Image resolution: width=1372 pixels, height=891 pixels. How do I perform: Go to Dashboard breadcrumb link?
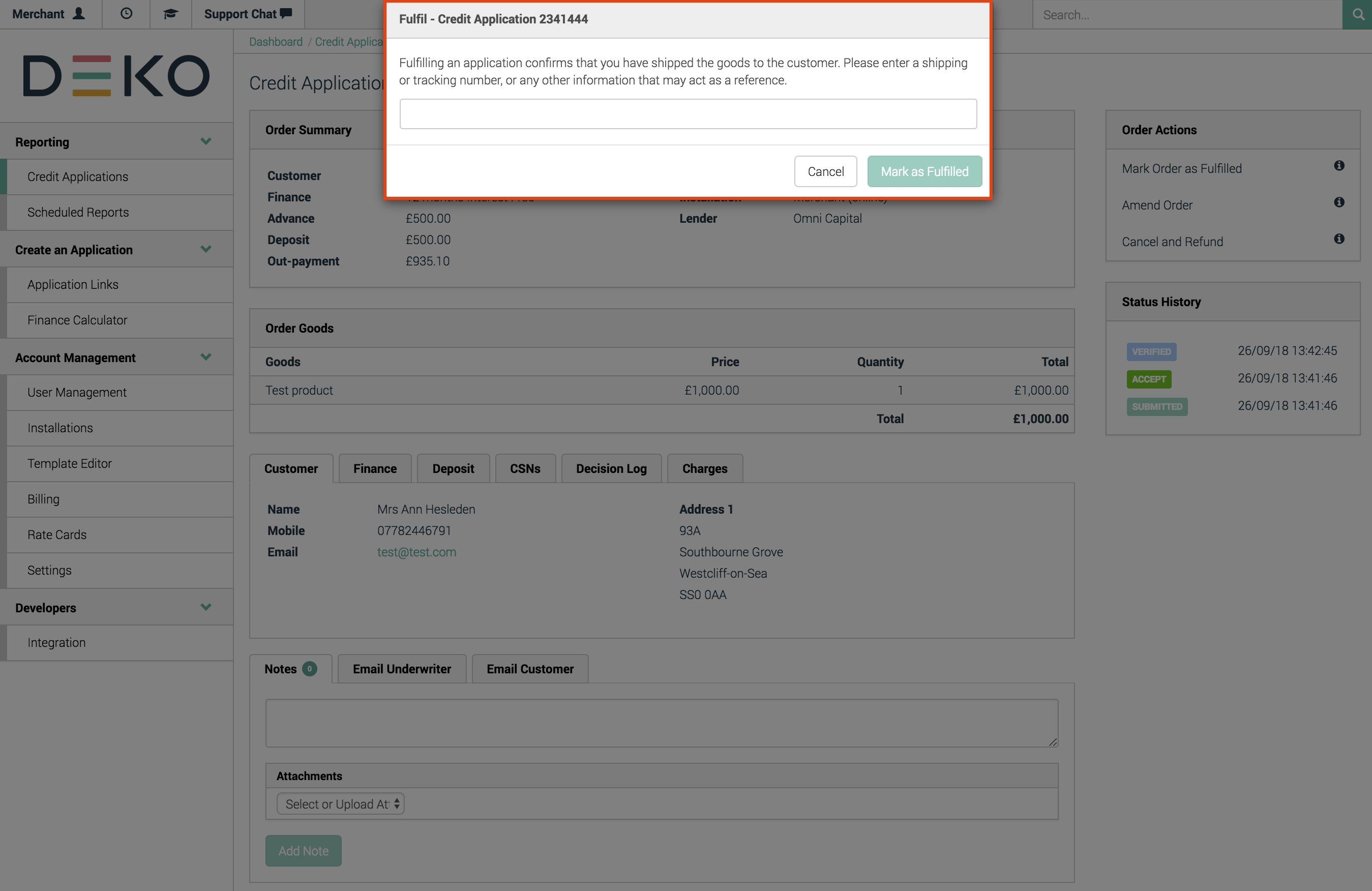click(276, 42)
